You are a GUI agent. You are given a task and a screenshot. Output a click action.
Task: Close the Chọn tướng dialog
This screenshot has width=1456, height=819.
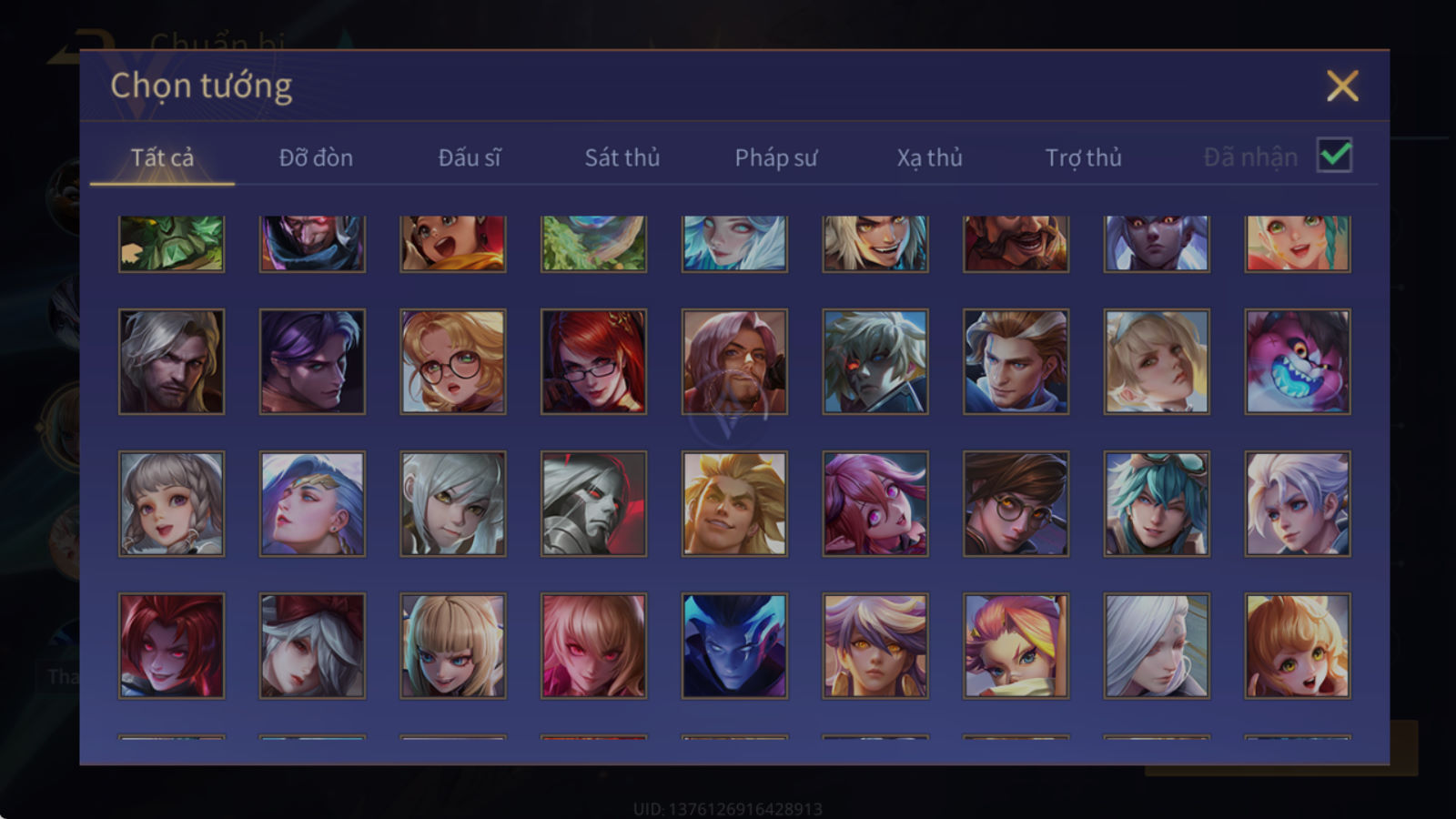[1342, 86]
